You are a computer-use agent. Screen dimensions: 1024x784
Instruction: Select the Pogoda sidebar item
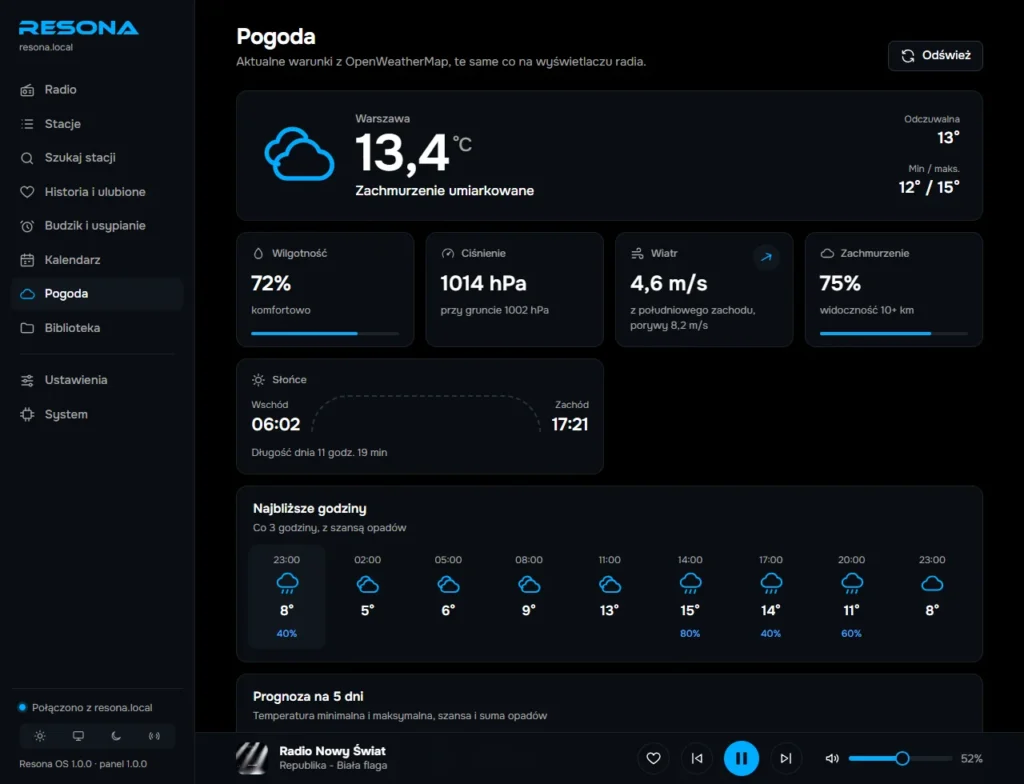point(97,293)
